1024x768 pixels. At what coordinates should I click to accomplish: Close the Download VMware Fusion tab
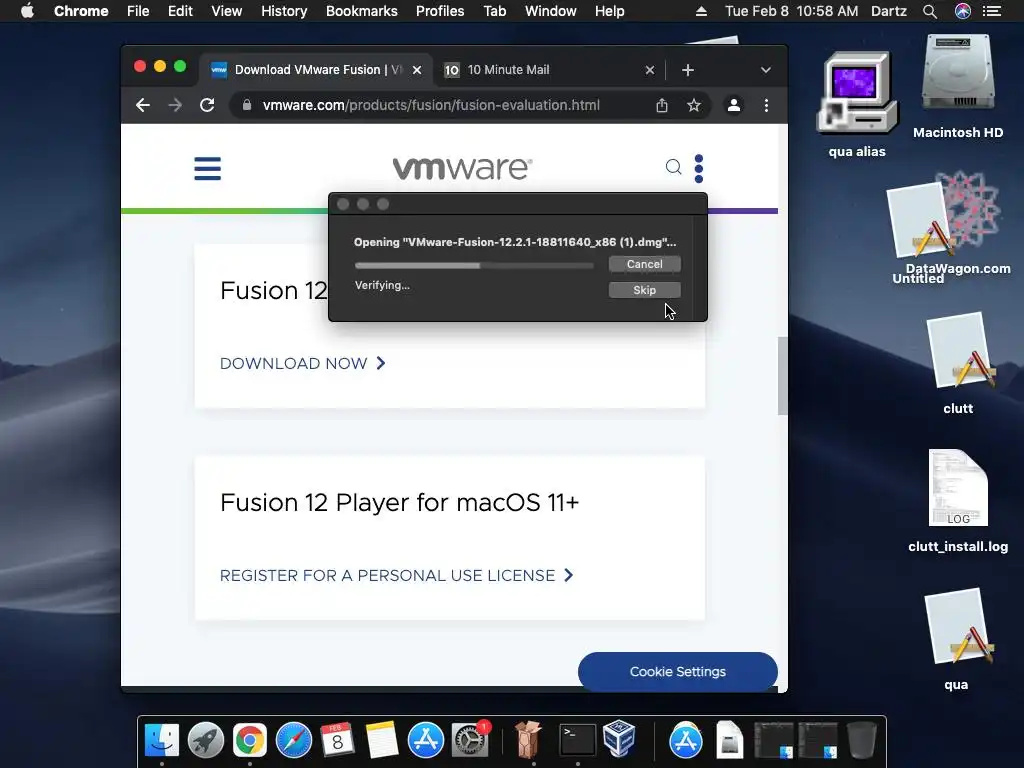pyautogui.click(x=417, y=70)
